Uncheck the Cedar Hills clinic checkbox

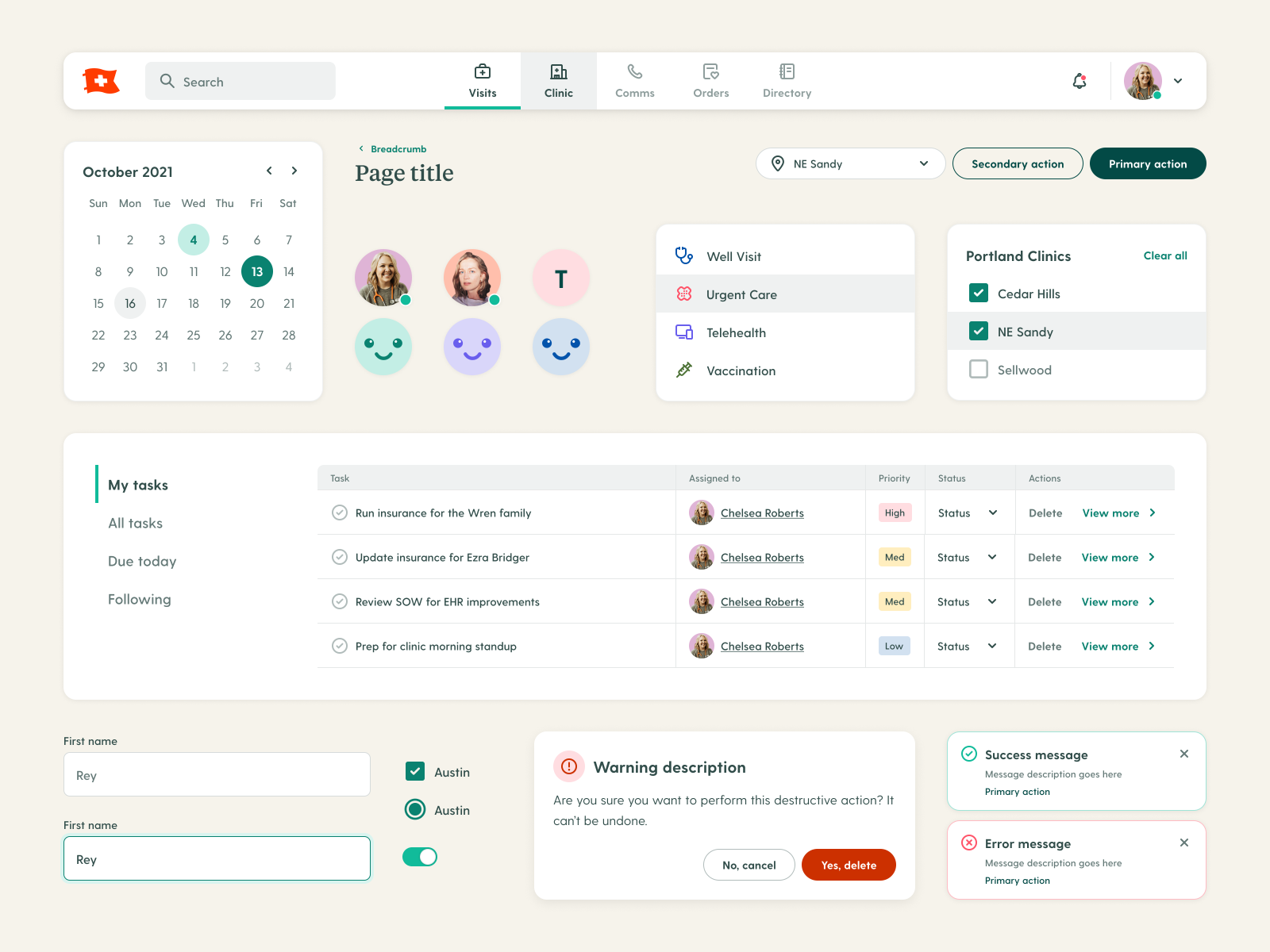pos(979,293)
